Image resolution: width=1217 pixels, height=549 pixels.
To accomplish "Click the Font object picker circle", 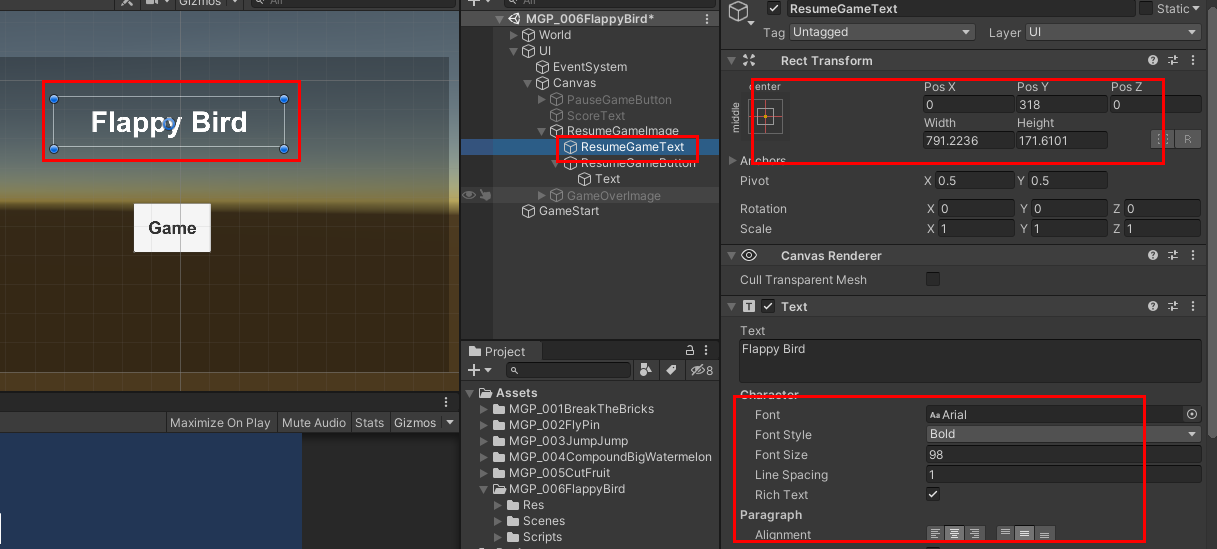I will click(x=1192, y=414).
